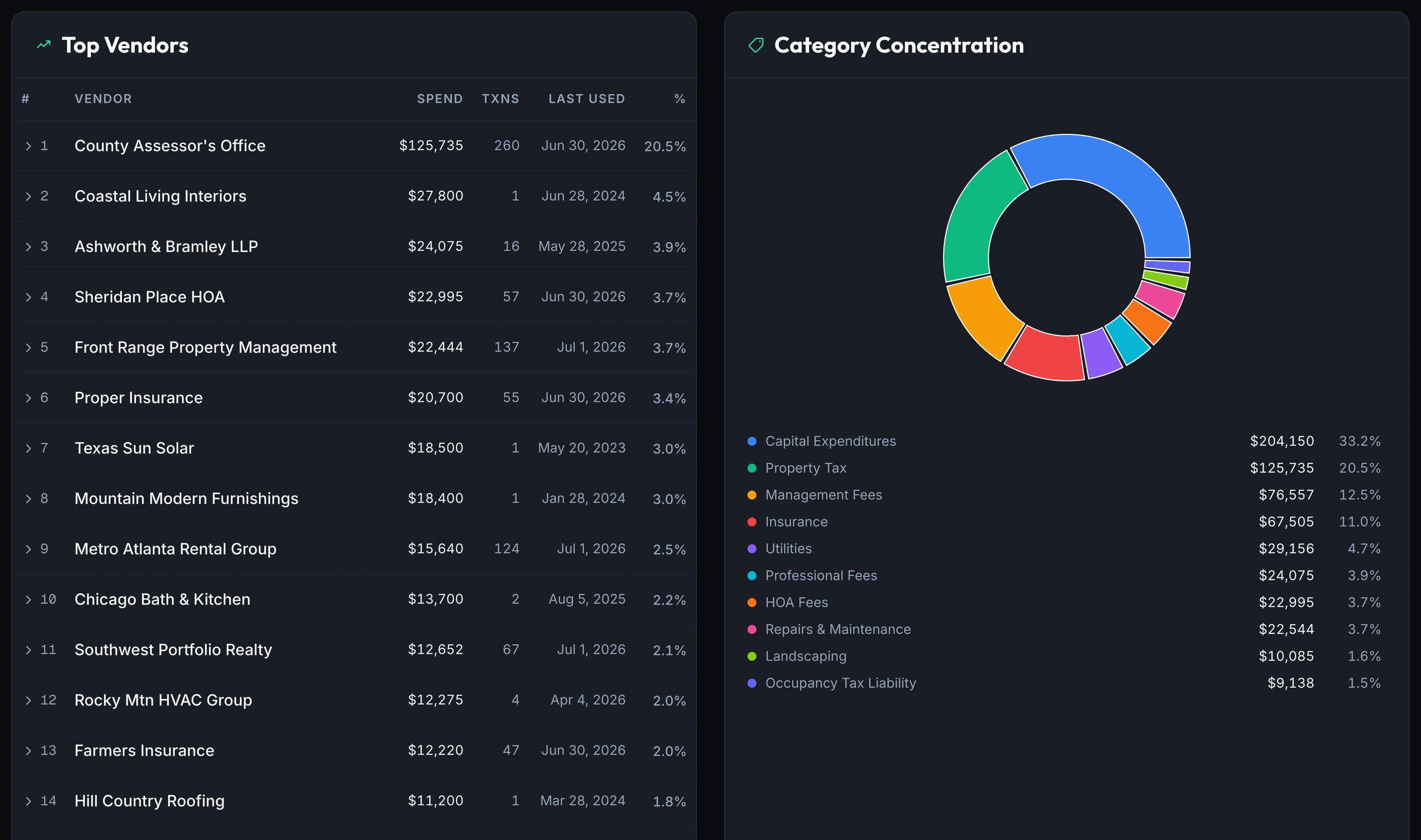The width and height of the screenshot is (1421, 840).
Task: Select the Utilities legend label
Action: pos(788,549)
